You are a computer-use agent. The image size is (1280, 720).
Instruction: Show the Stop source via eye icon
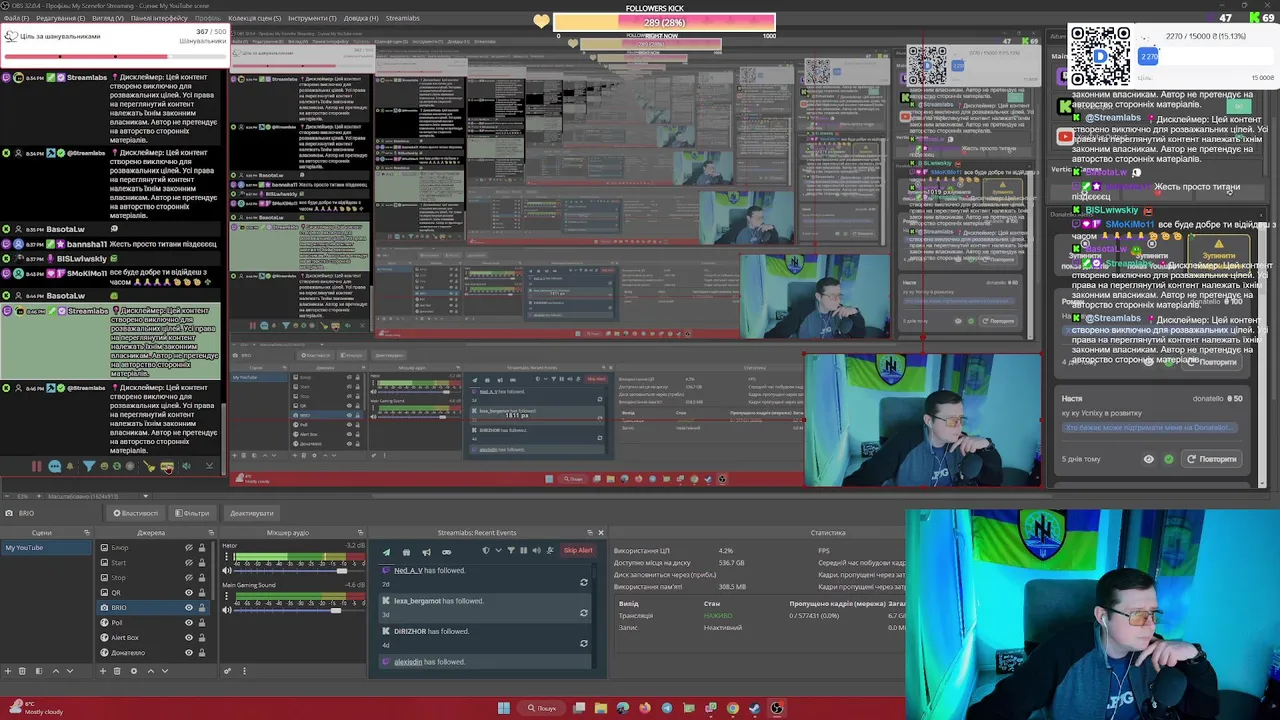(x=189, y=578)
